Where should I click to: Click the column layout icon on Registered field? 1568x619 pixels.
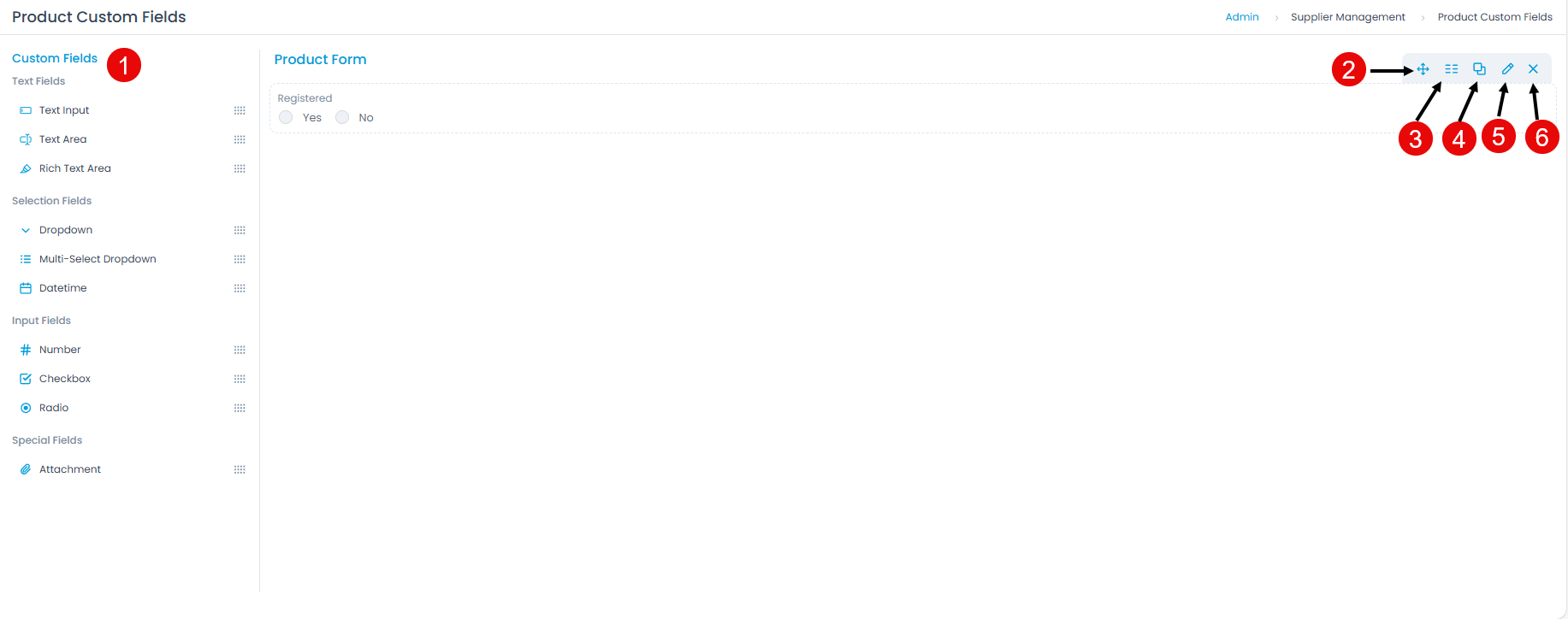[x=1452, y=69]
